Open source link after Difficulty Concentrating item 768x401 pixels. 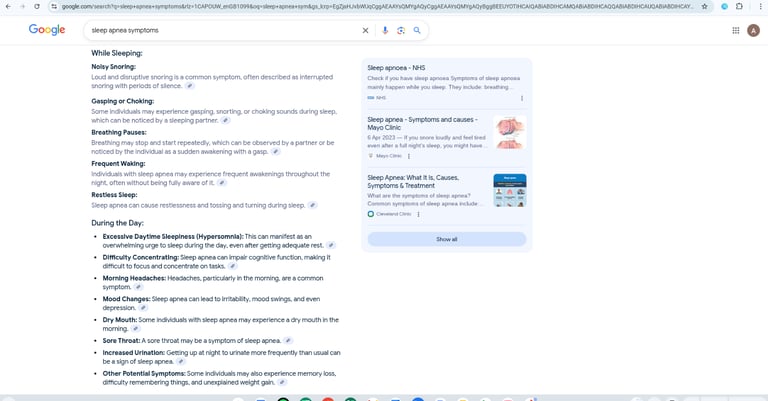pos(233,266)
